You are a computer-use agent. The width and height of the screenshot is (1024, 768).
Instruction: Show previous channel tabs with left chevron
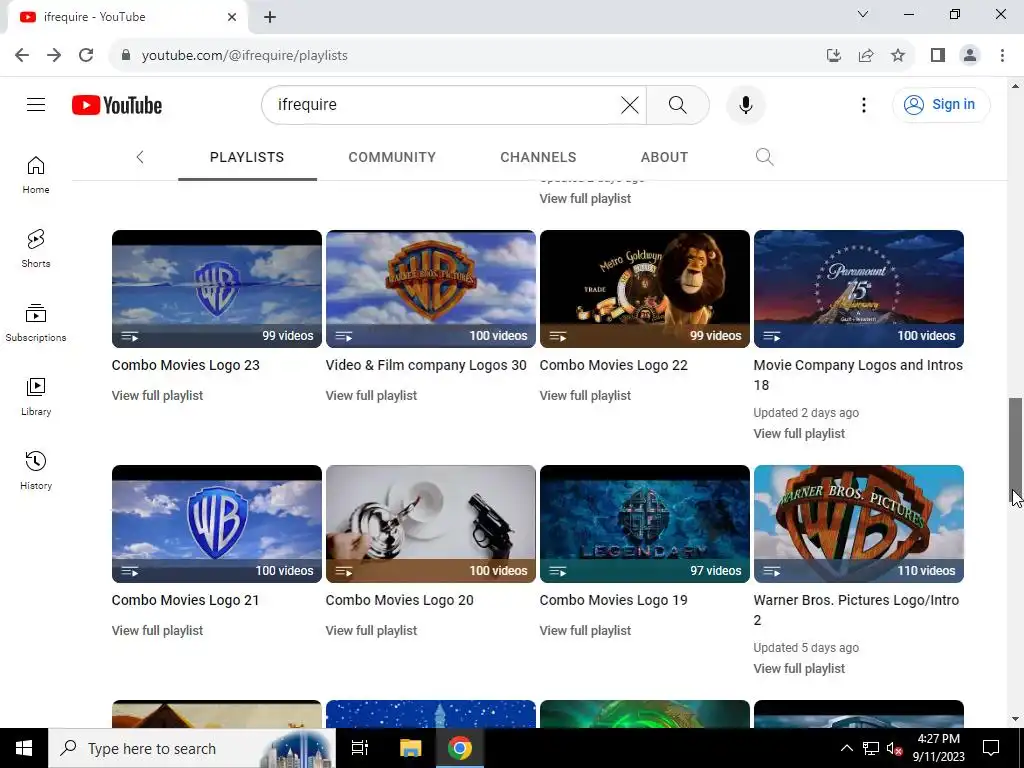[140, 157]
